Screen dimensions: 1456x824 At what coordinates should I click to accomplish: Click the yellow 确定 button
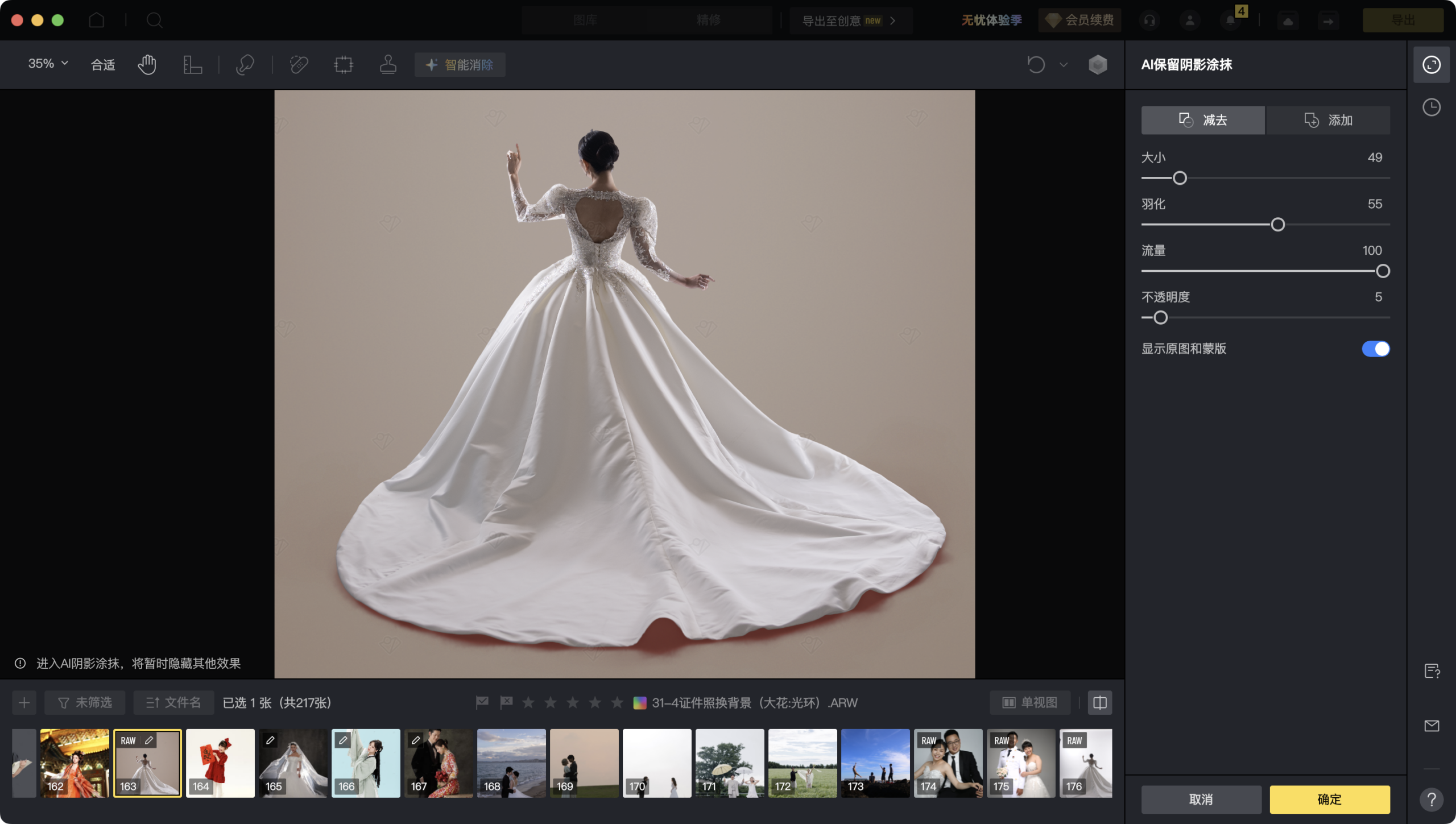point(1329,799)
